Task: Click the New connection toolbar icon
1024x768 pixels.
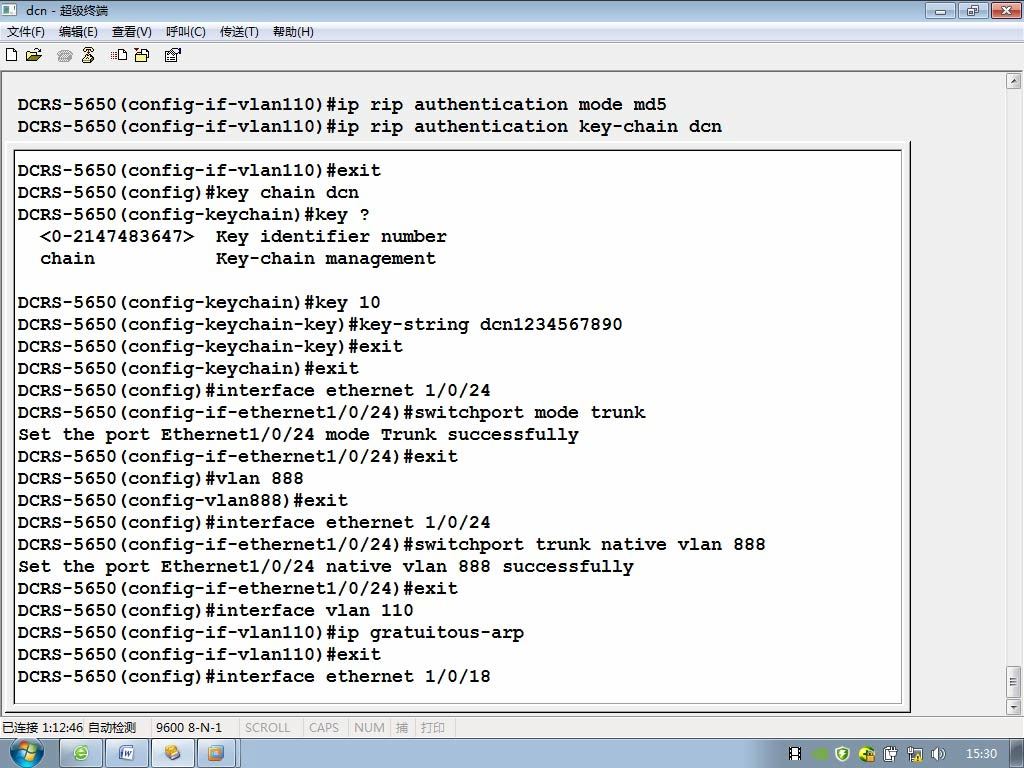Action: [12, 56]
